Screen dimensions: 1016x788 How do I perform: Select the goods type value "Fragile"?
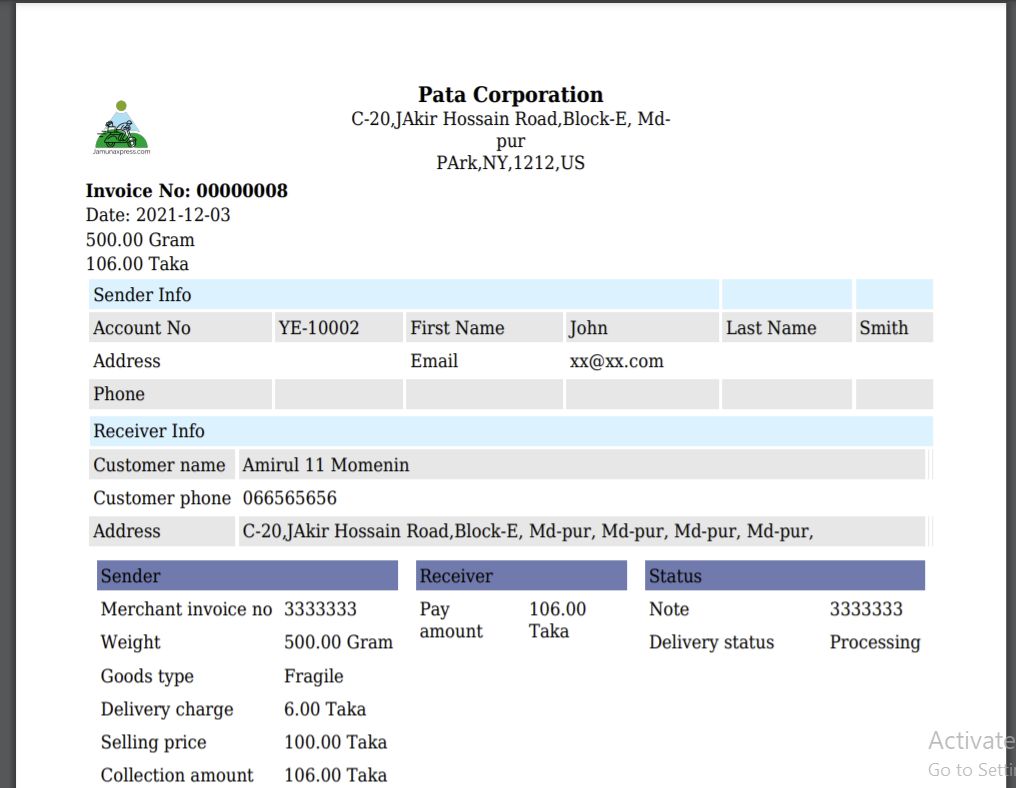(x=314, y=676)
